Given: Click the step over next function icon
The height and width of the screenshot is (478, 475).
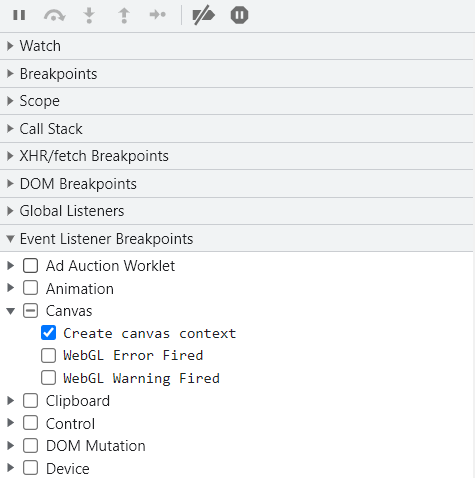Looking at the screenshot, I should 54,15.
